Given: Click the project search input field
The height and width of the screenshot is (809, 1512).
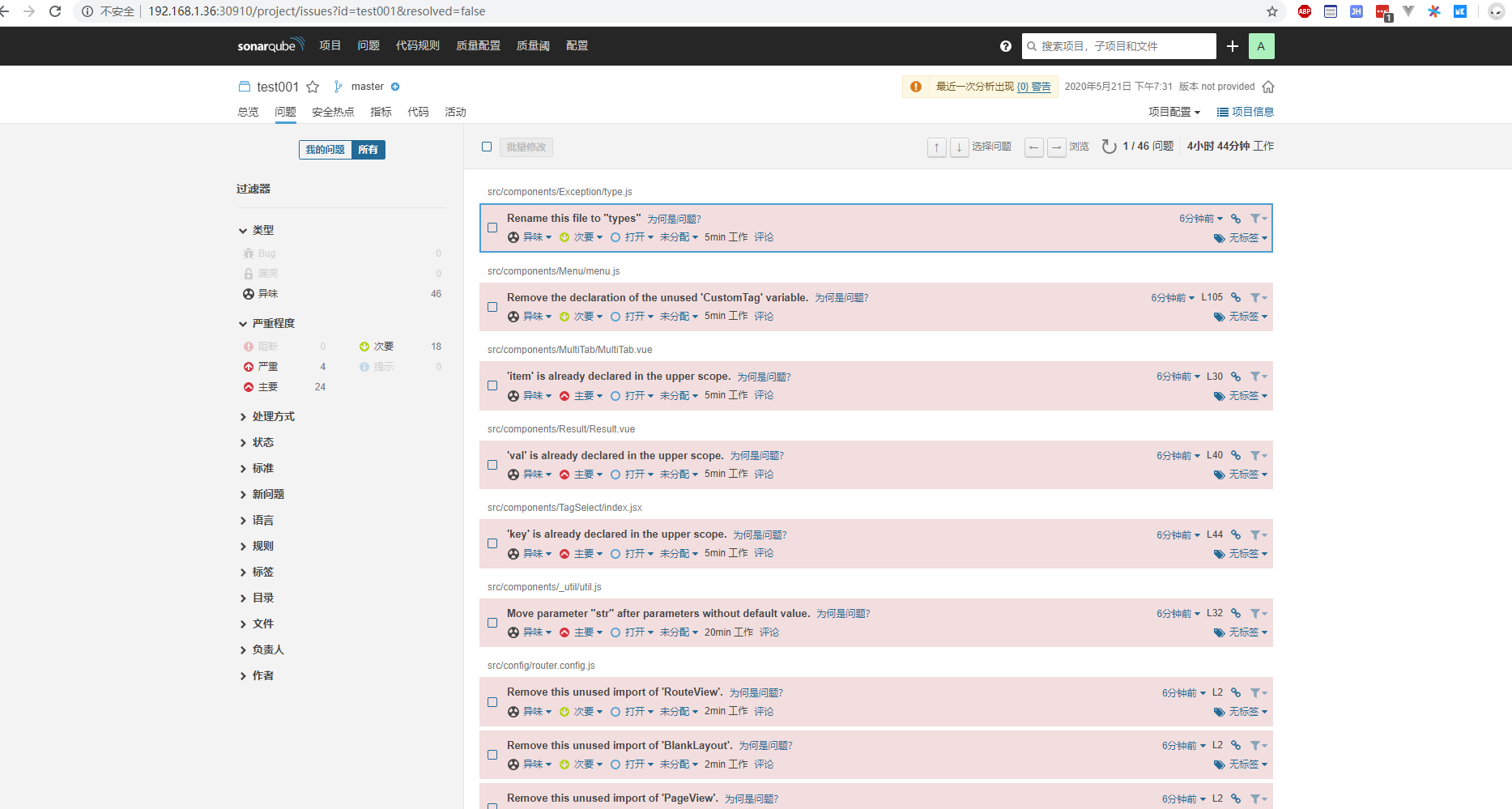Looking at the screenshot, I should [1119, 46].
